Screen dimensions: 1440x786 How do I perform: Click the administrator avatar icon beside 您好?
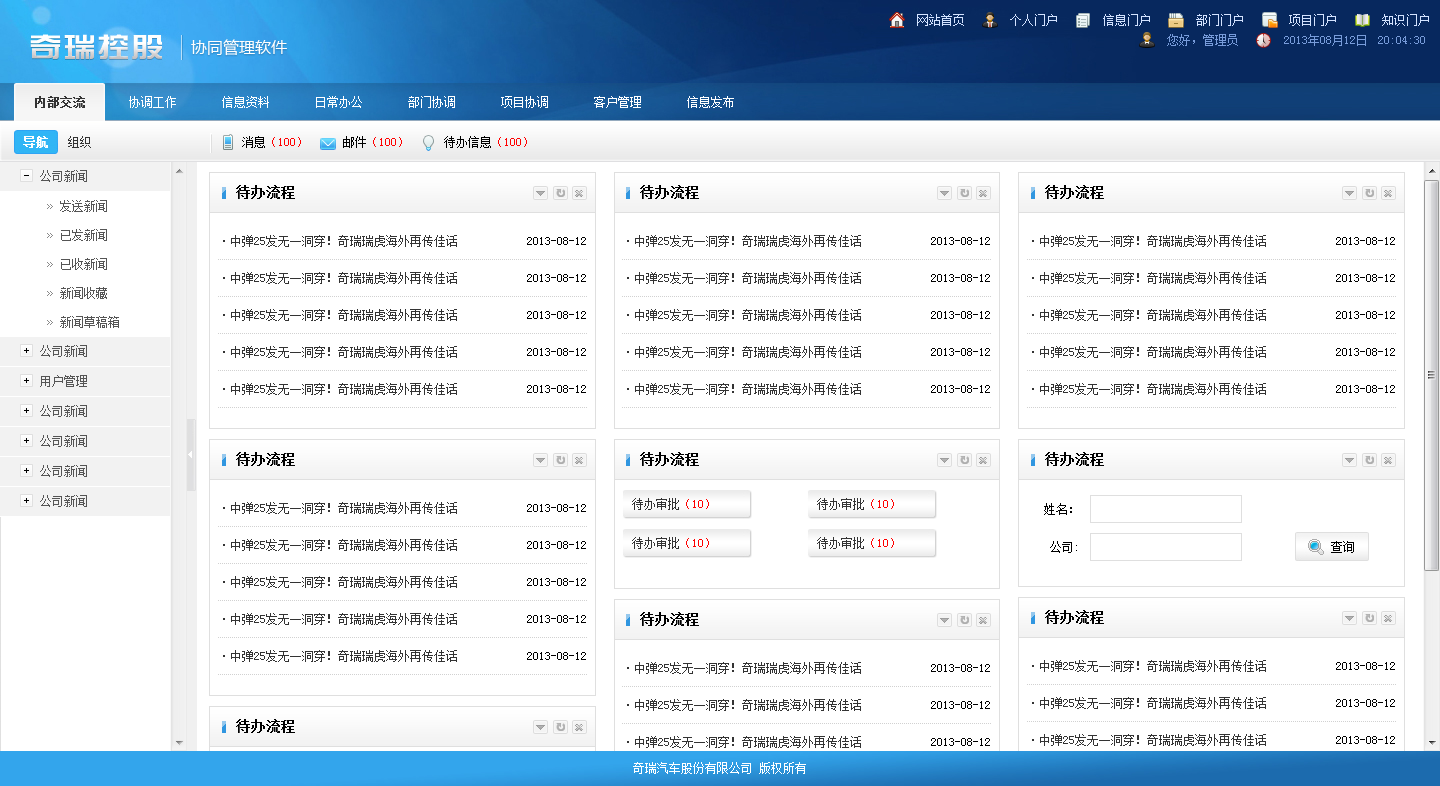pyautogui.click(x=1147, y=40)
